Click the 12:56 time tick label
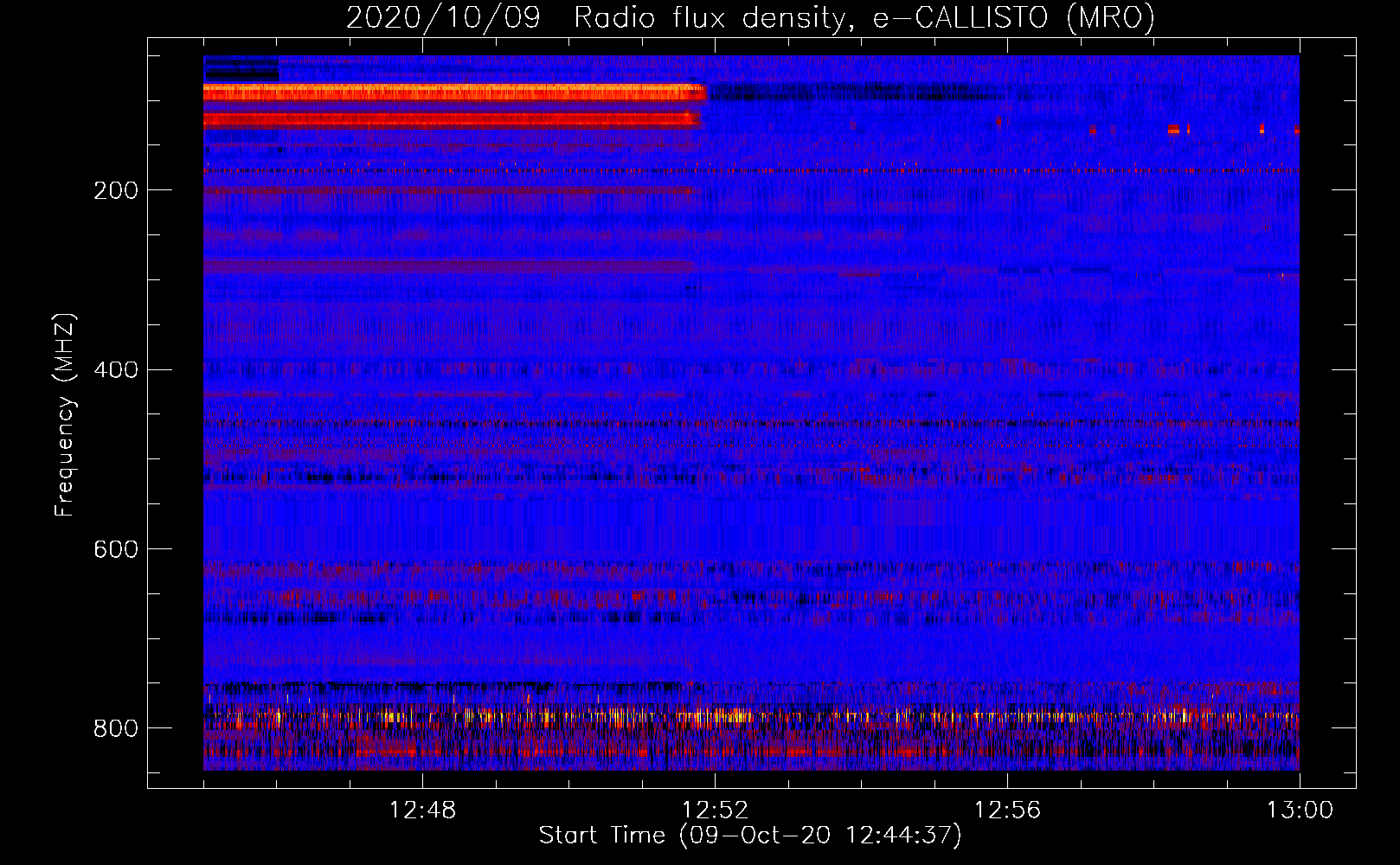1400x865 pixels. coord(1007,811)
